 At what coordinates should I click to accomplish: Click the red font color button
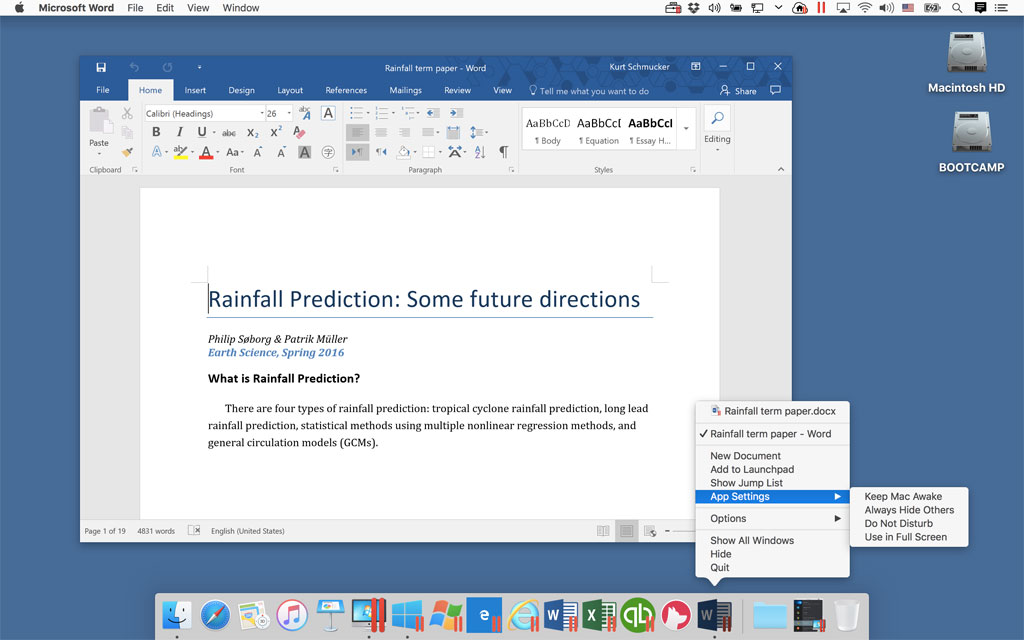[206, 152]
